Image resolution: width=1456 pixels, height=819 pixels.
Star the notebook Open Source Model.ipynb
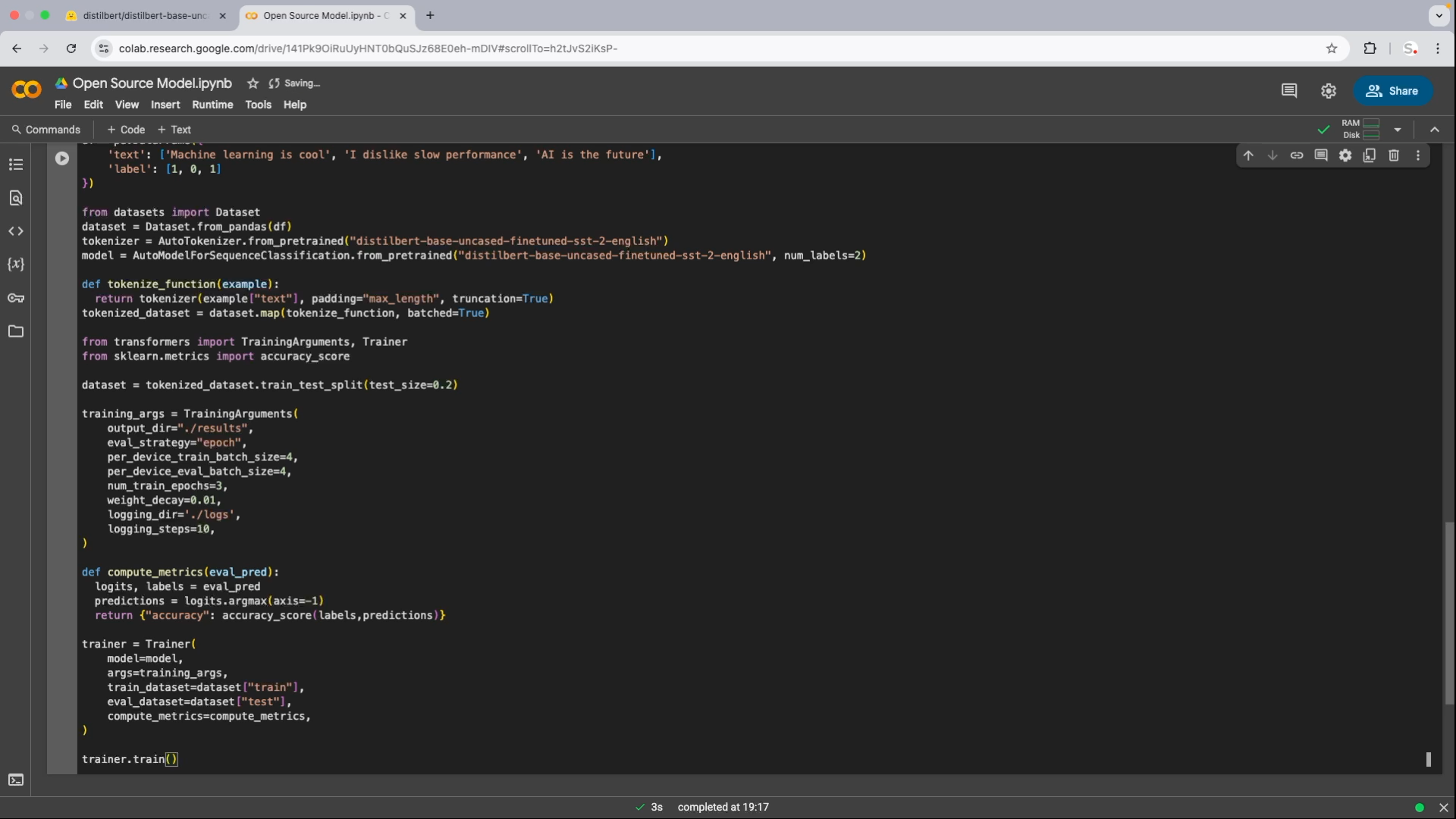(253, 83)
